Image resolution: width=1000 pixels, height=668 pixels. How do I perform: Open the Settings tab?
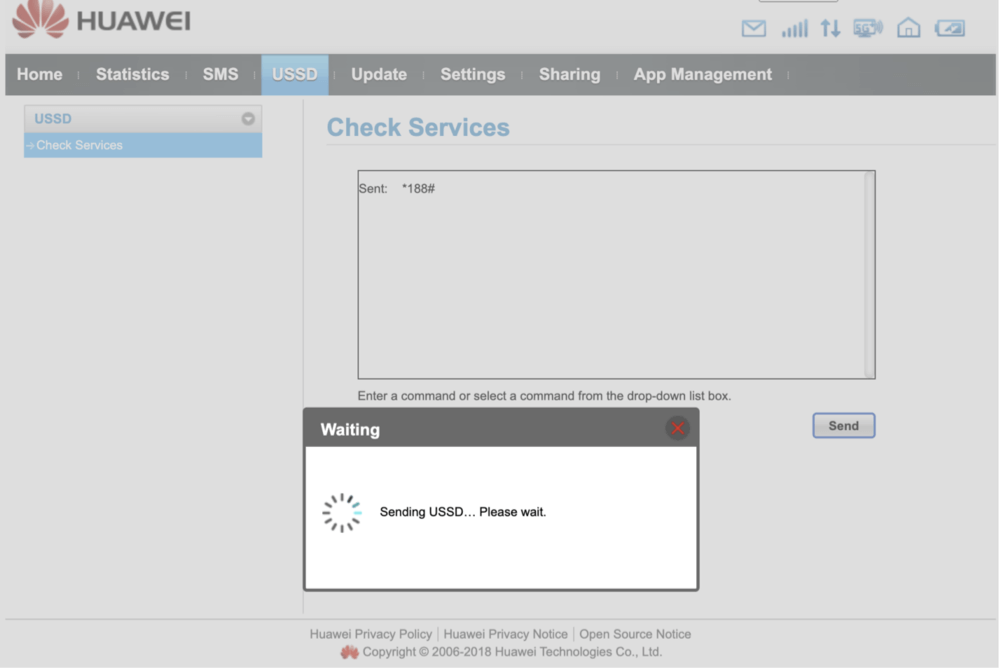[472, 75]
